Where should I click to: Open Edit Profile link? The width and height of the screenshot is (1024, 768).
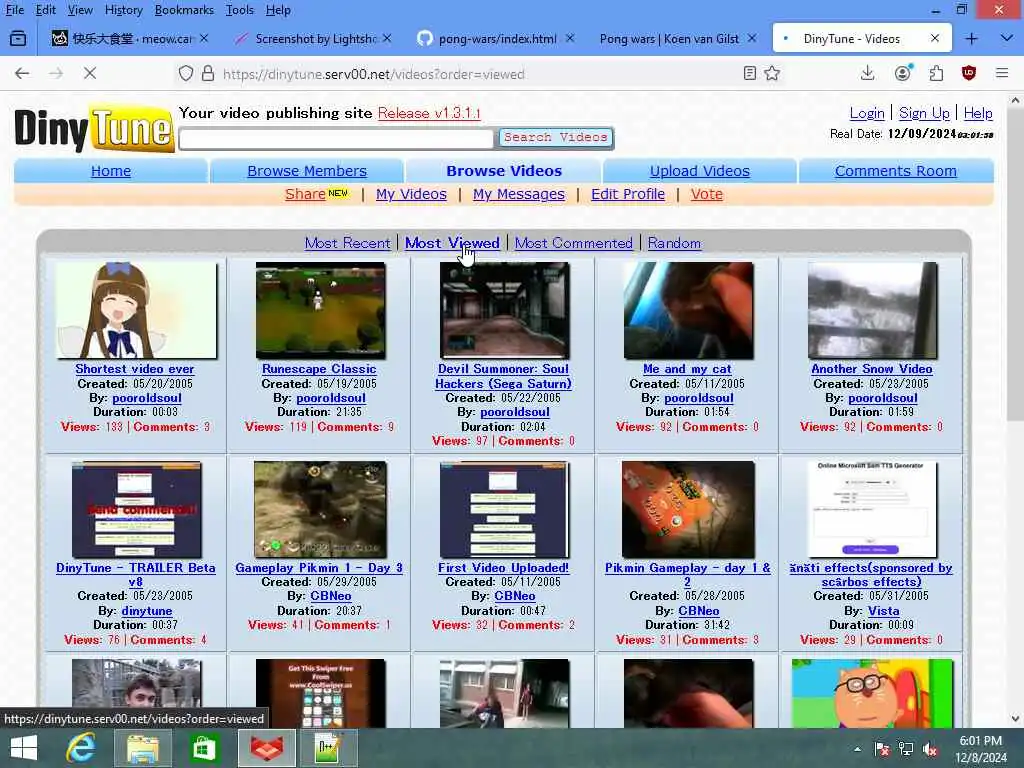[x=628, y=194]
